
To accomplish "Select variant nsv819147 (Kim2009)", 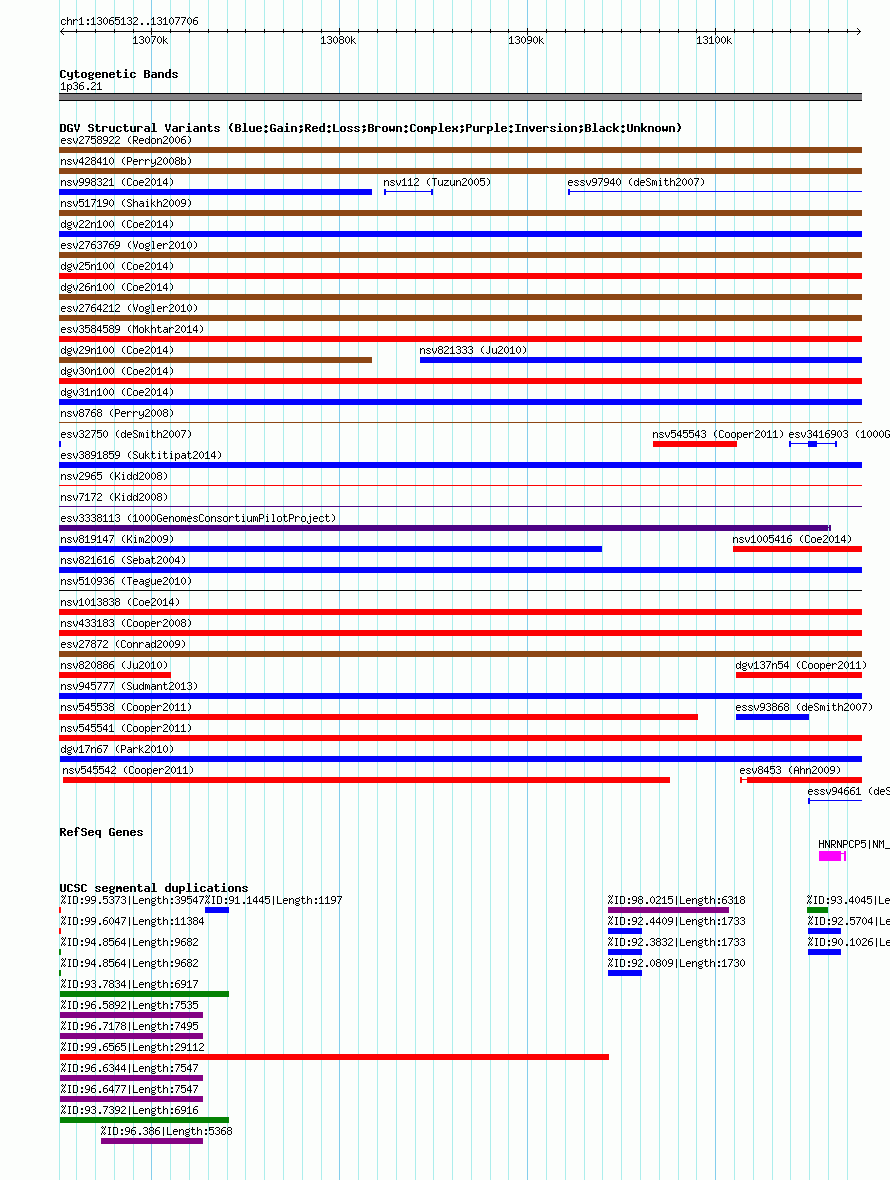I will [x=117, y=540].
